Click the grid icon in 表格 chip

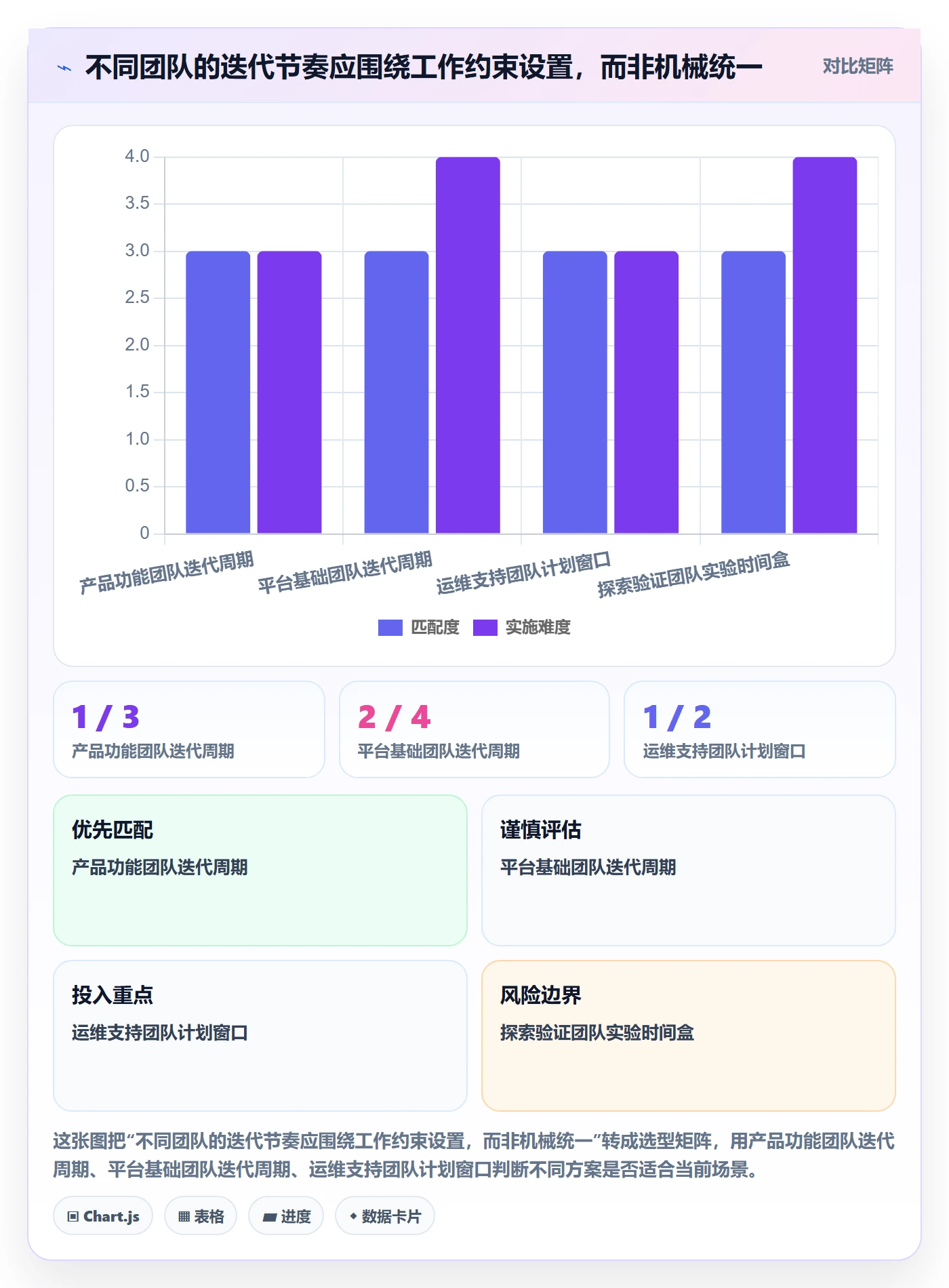point(184,1217)
